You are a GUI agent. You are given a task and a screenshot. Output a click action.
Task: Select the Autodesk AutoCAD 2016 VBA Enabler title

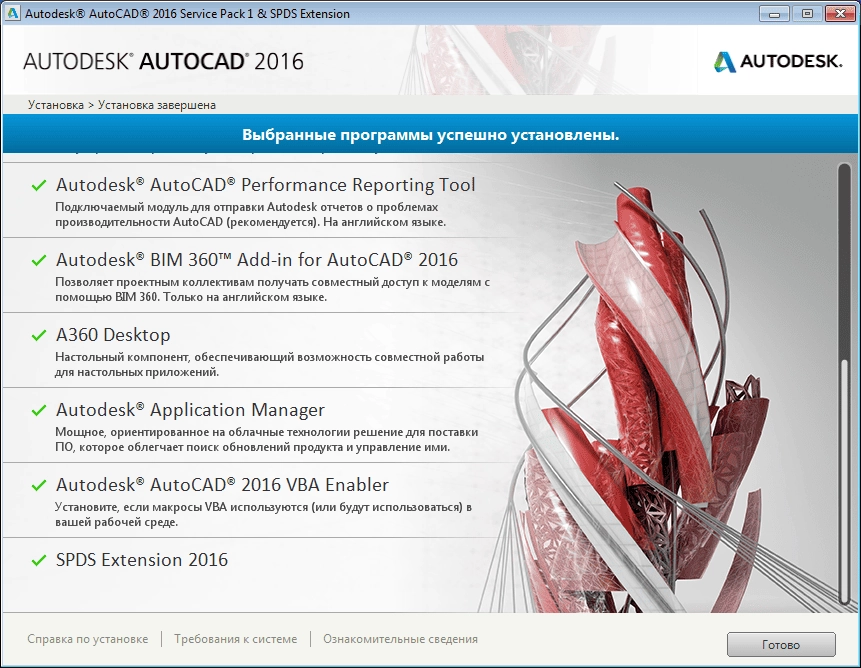(222, 485)
